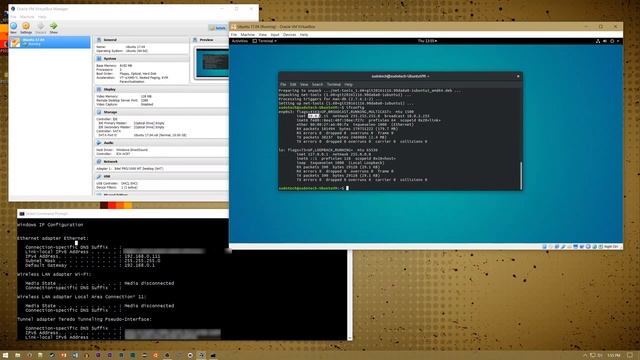The height and width of the screenshot is (360, 640).
Task: Click the VM preview thumbnail
Action: [x=212, y=63]
